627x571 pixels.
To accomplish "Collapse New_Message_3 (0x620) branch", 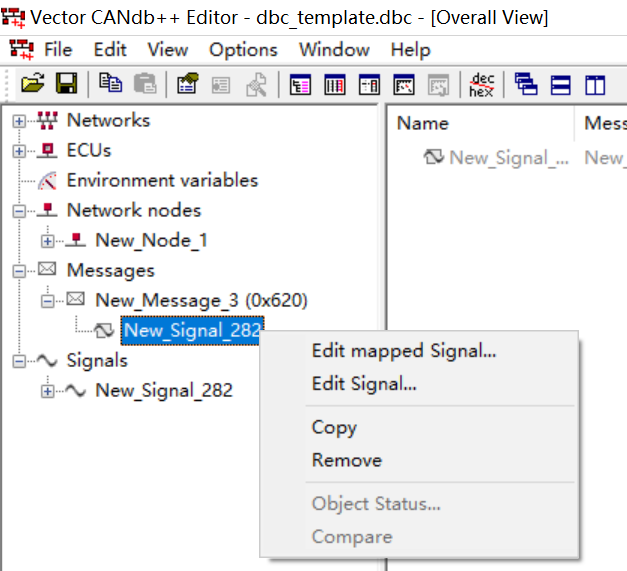I will coord(48,301).
